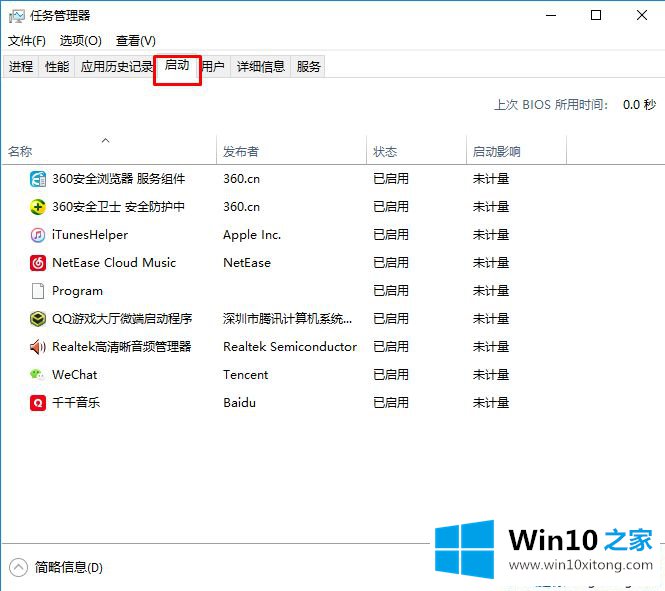
Task: Click publisher 深圳市腾讯计算机系统 cell
Action: click(x=288, y=318)
